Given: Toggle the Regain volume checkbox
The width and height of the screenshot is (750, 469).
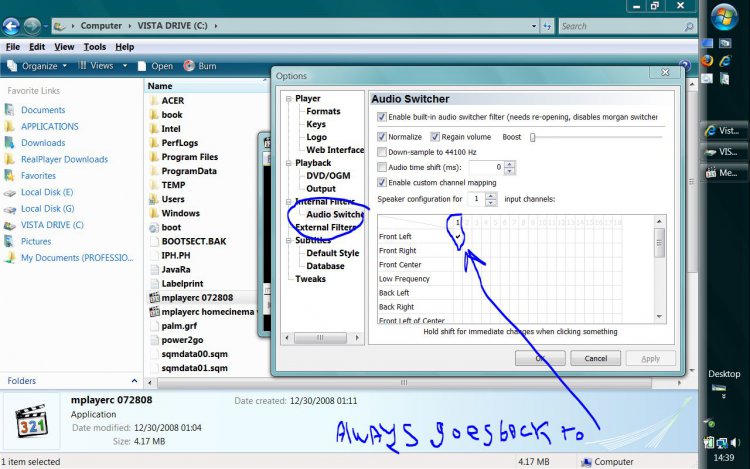Looking at the screenshot, I should pyautogui.click(x=434, y=137).
